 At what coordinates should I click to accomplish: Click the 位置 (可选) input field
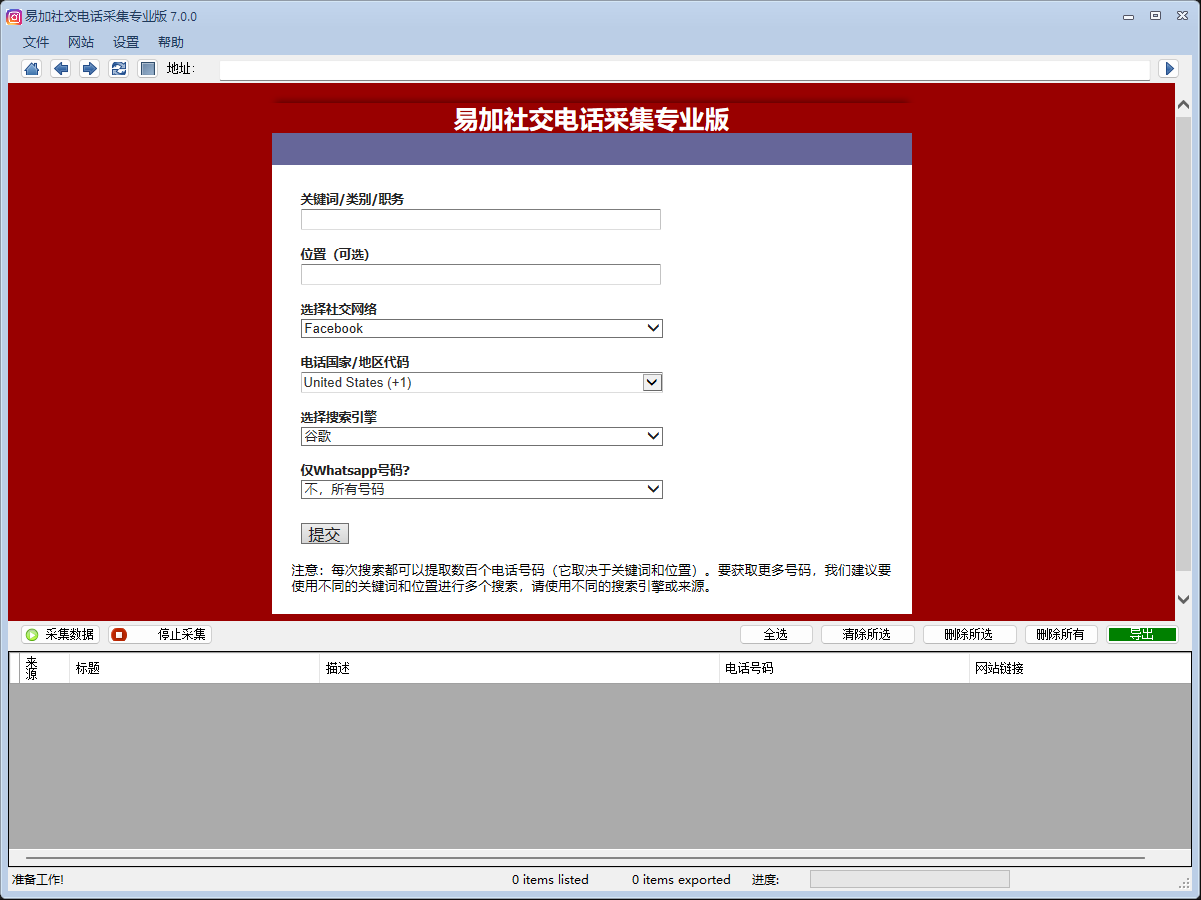[481, 274]
